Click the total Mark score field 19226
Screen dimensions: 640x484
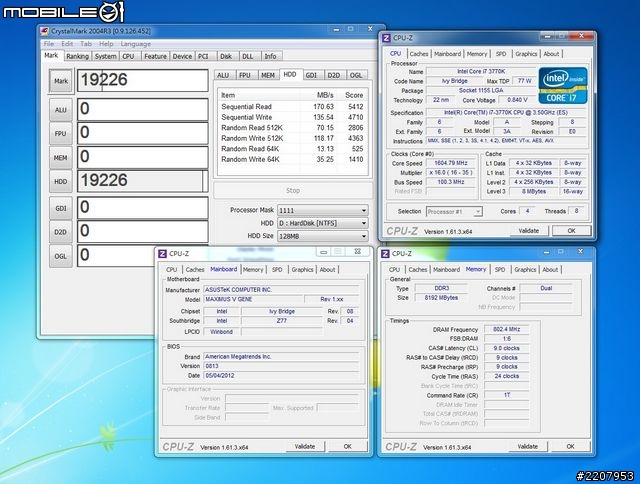click(x=143, y=80)
